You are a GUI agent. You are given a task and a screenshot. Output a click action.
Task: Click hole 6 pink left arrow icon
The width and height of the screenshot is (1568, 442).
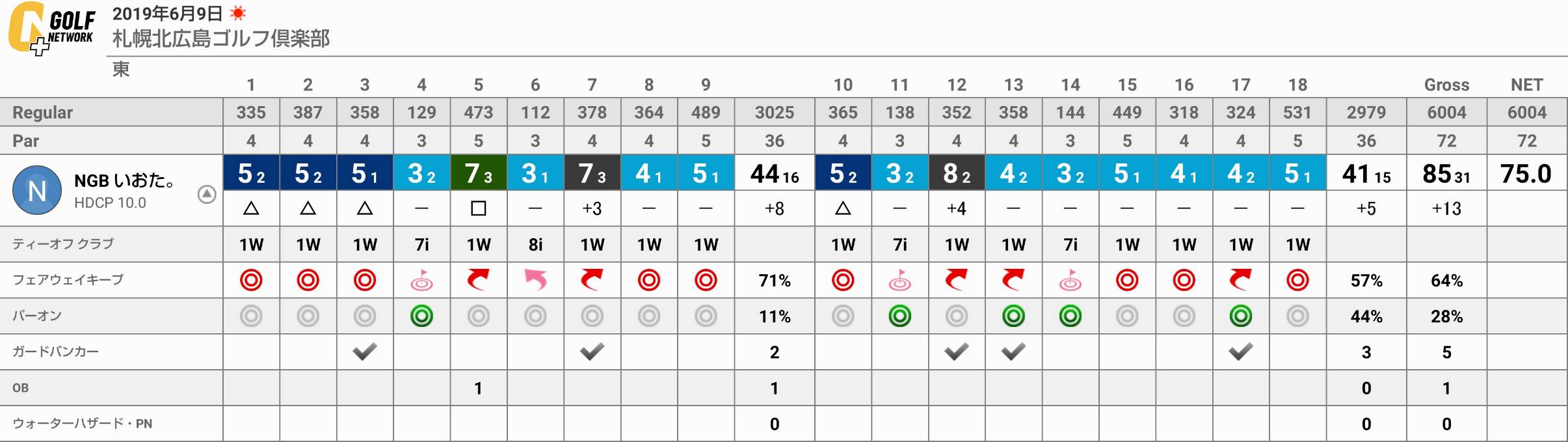535,280
